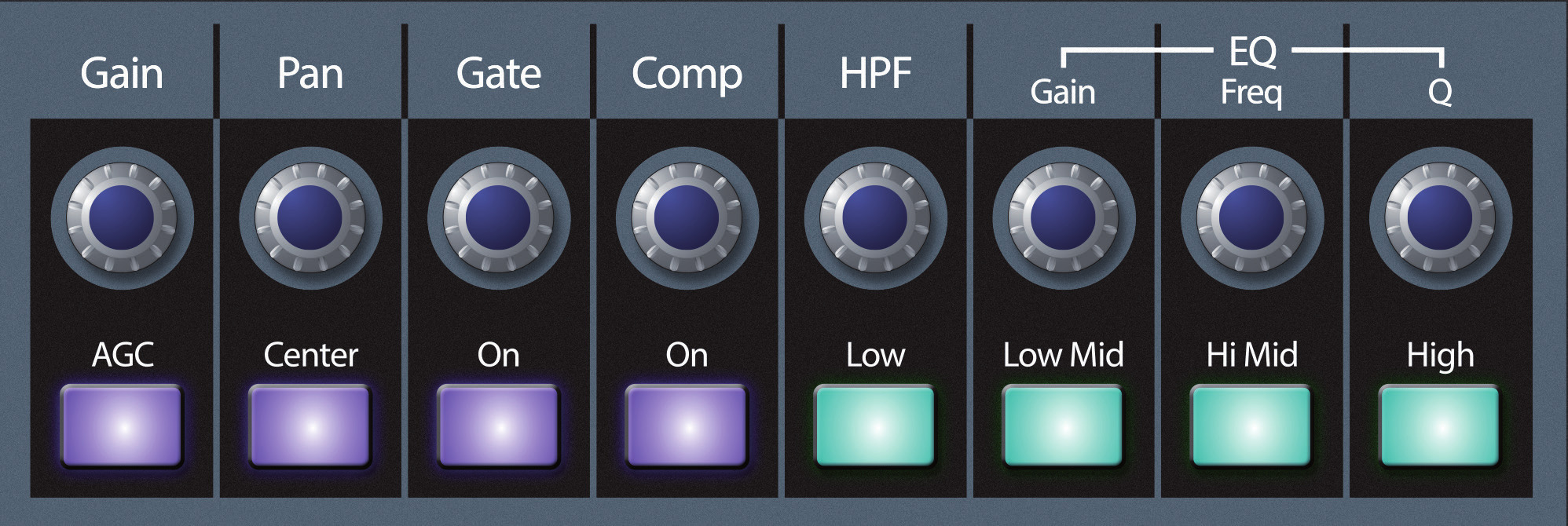Click the Gain rotary knob
1568x526 pixels.
tap(122, 217)
